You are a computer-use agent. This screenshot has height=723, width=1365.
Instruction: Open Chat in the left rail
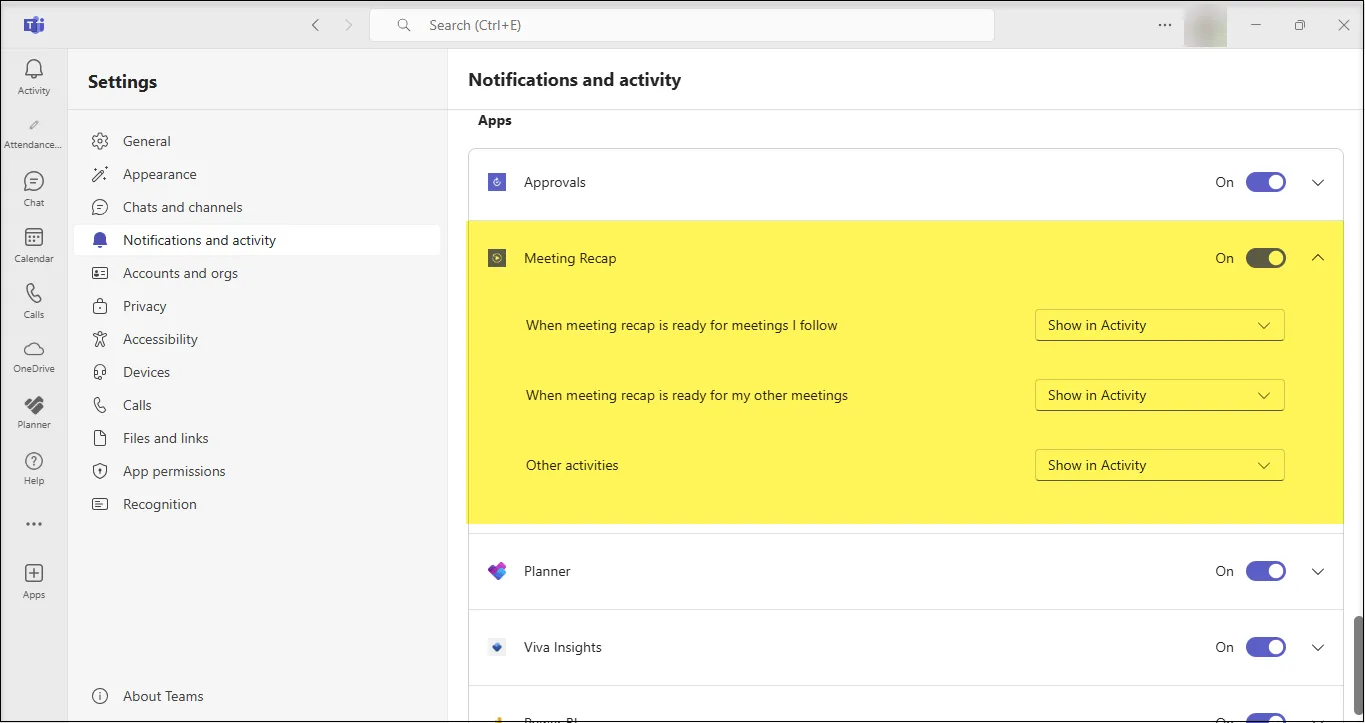click(34, 189)
